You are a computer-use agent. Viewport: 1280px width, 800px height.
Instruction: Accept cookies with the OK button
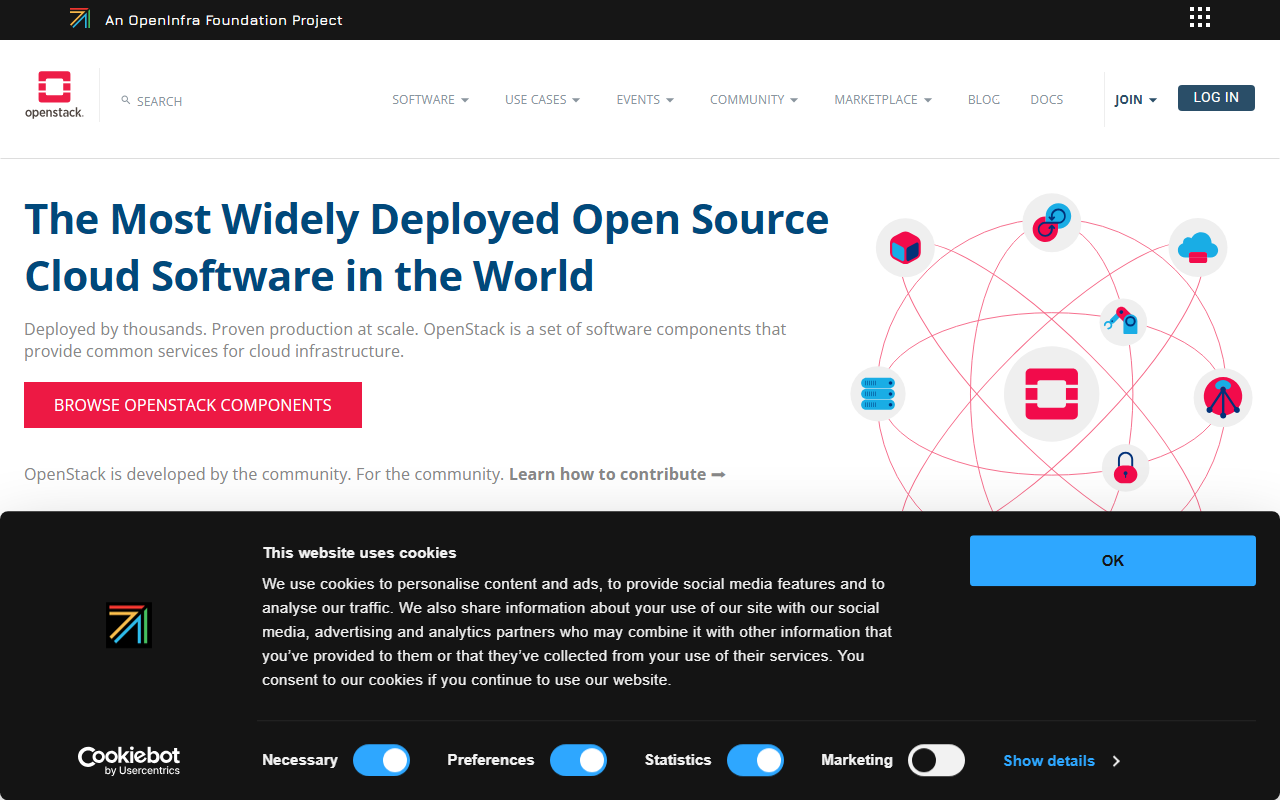pos(1113,561)
